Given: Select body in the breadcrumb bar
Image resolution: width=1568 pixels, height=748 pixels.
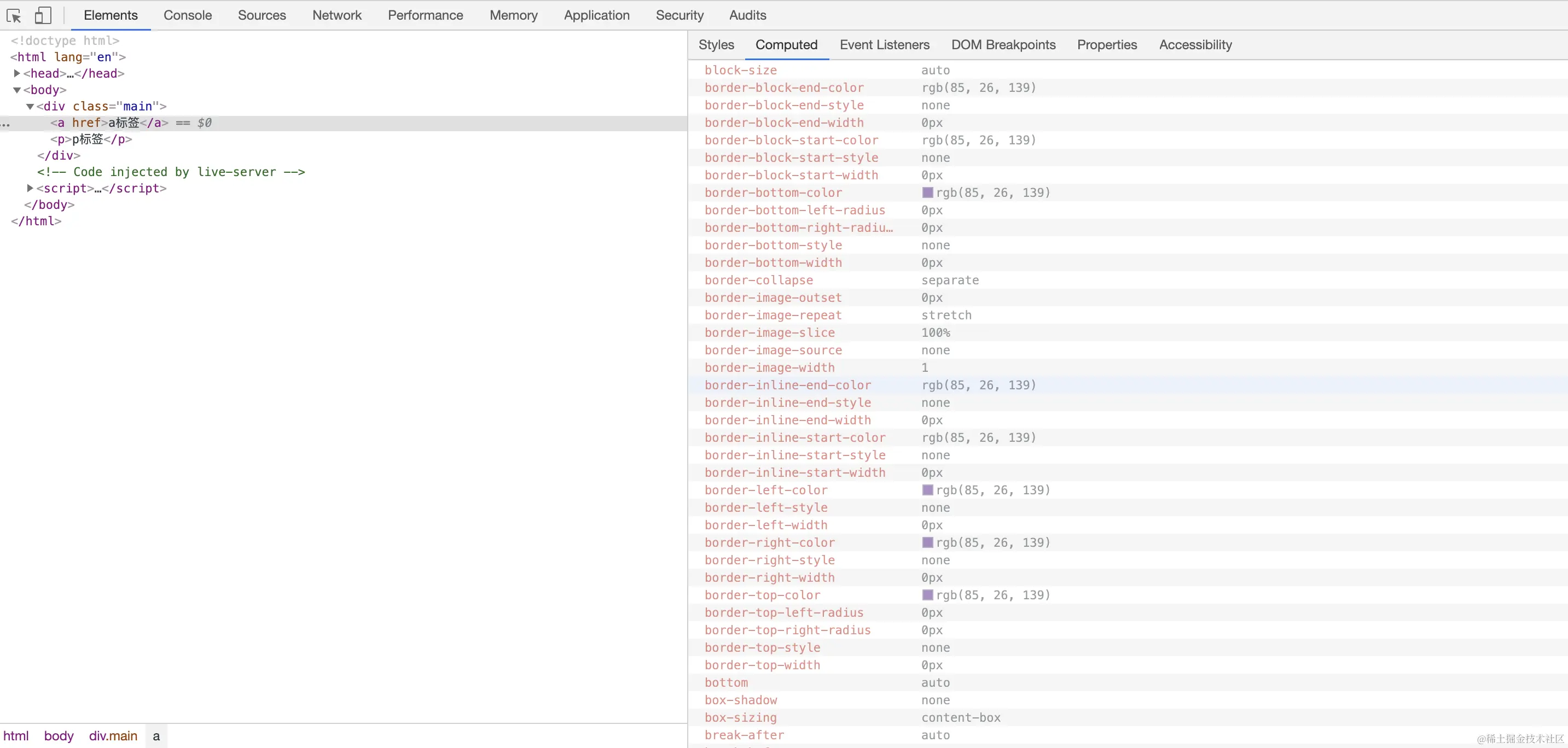Looking at the screenshot, I should click(x=59, y=736).
